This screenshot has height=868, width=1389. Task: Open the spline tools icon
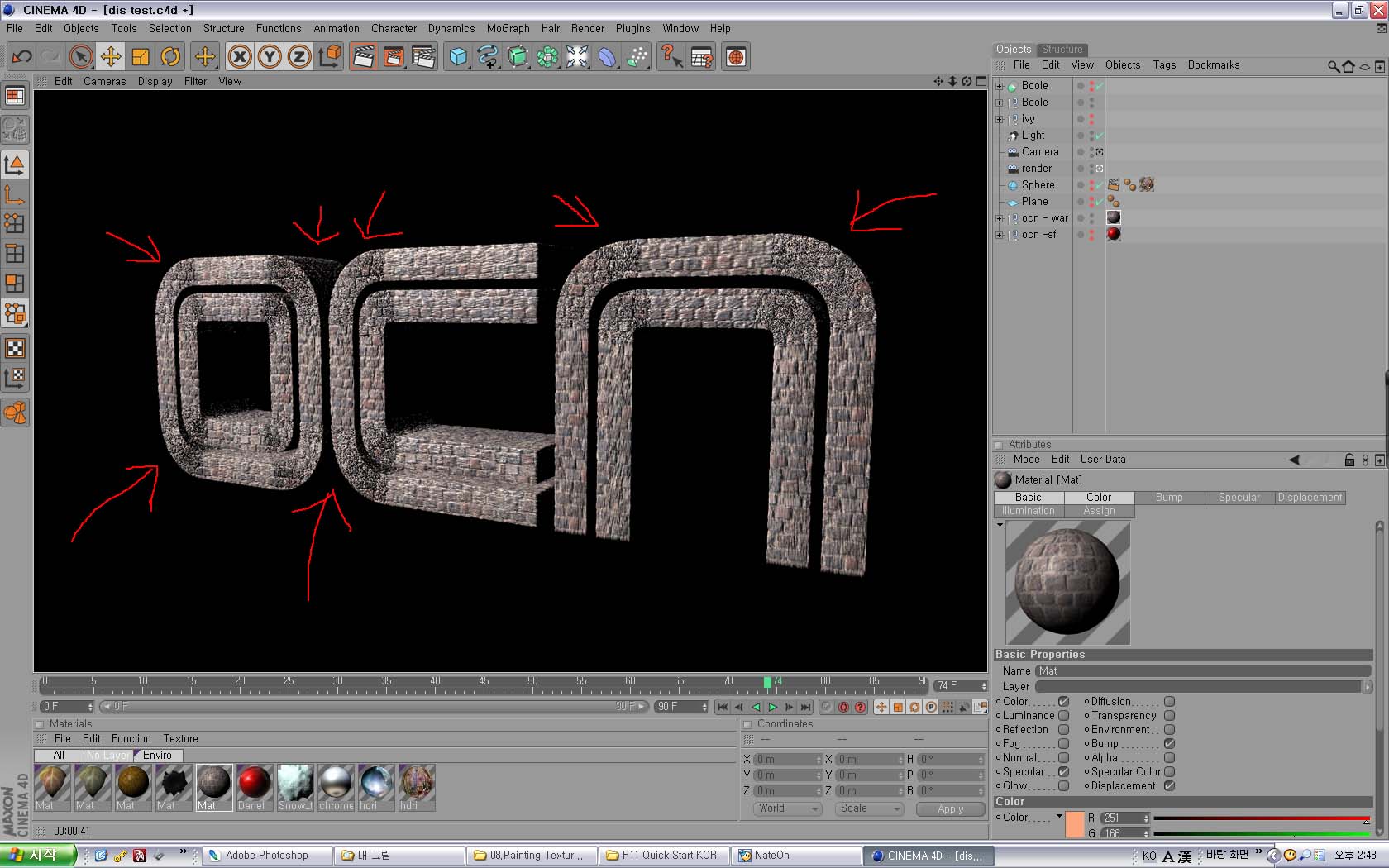tap(488, 56)
